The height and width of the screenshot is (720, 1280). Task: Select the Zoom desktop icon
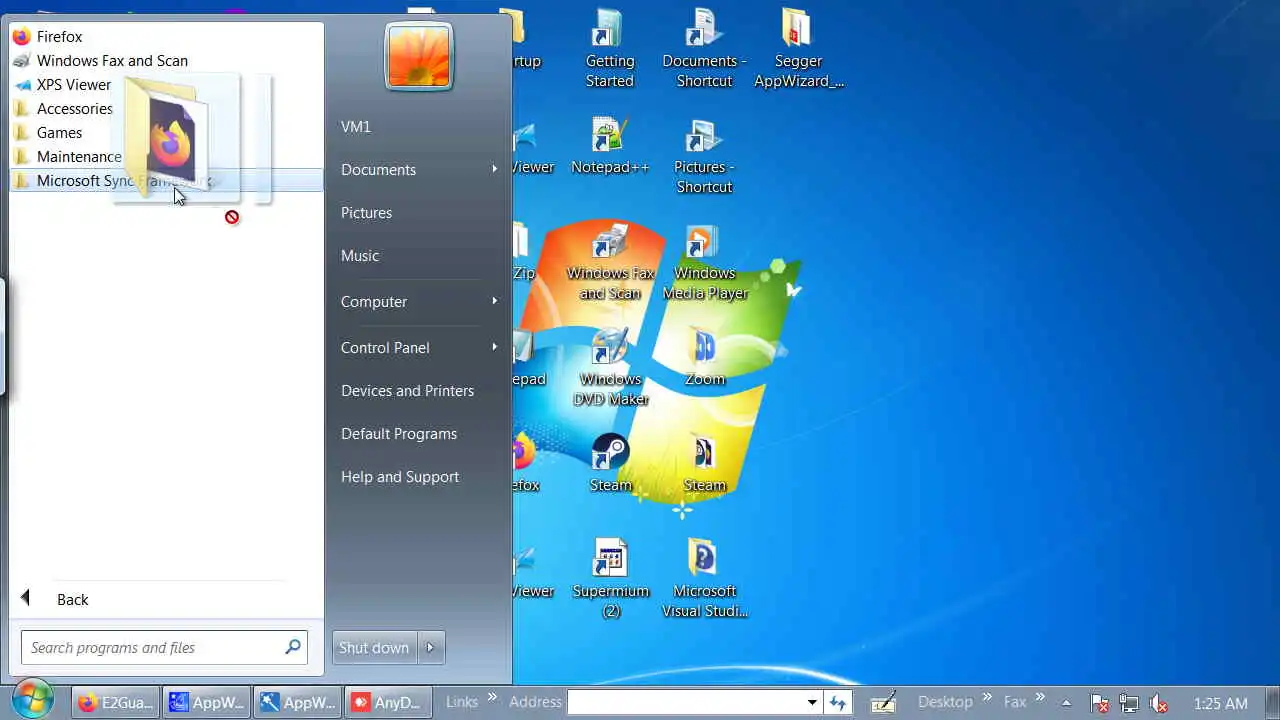point(704,358)
